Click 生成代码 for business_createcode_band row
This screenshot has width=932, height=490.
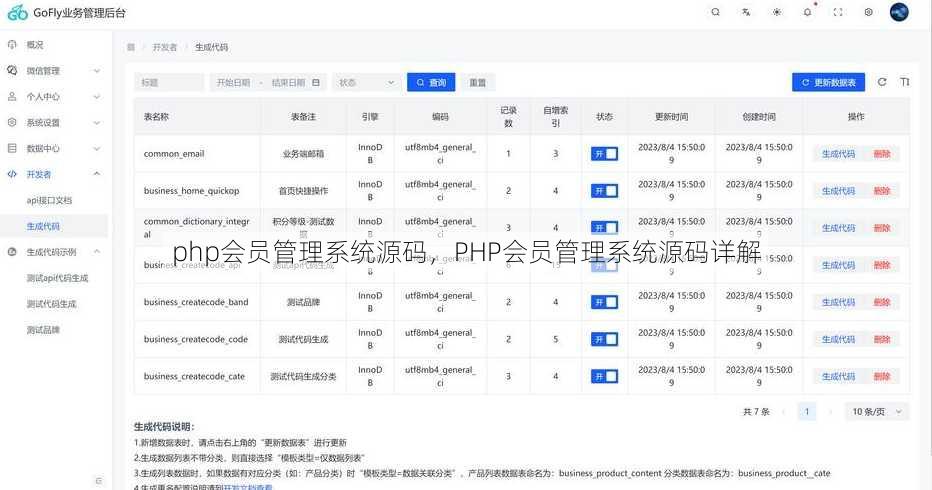tap(838, 302)
